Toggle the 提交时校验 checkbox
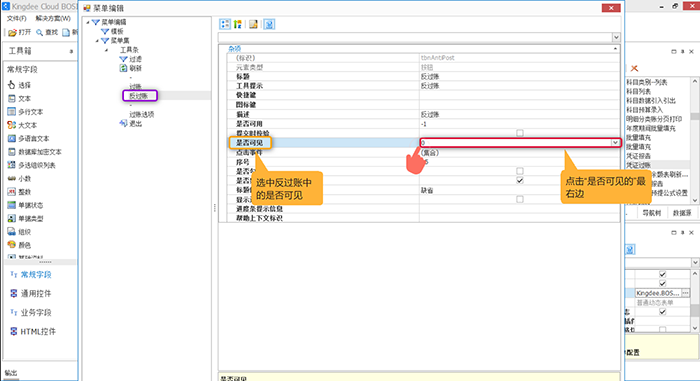700x381 pixels. pyautogui.click(x=520, y=133)
